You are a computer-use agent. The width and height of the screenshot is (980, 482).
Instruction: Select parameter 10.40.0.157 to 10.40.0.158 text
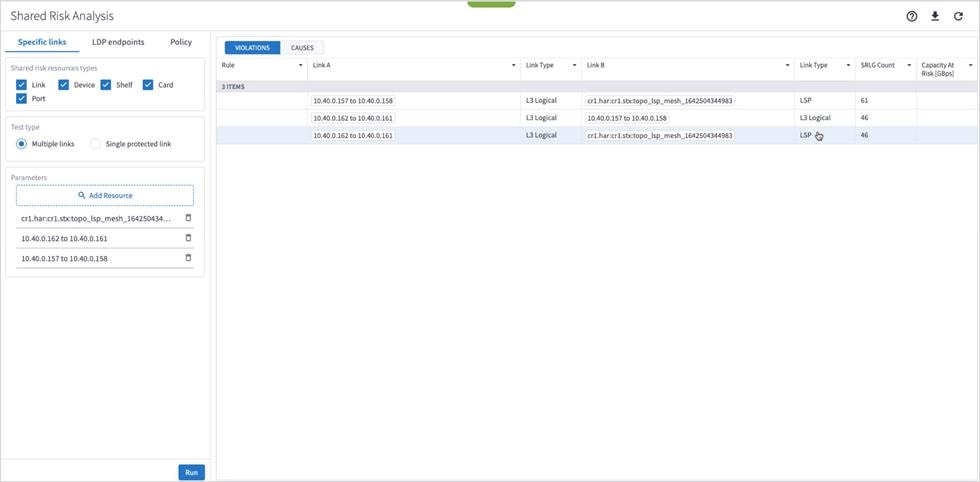[64, 258]
